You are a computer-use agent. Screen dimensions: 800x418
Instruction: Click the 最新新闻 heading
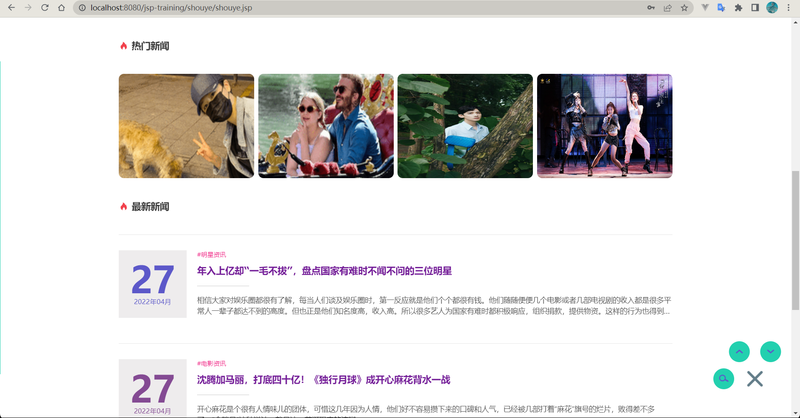click(x=151, y=207)
